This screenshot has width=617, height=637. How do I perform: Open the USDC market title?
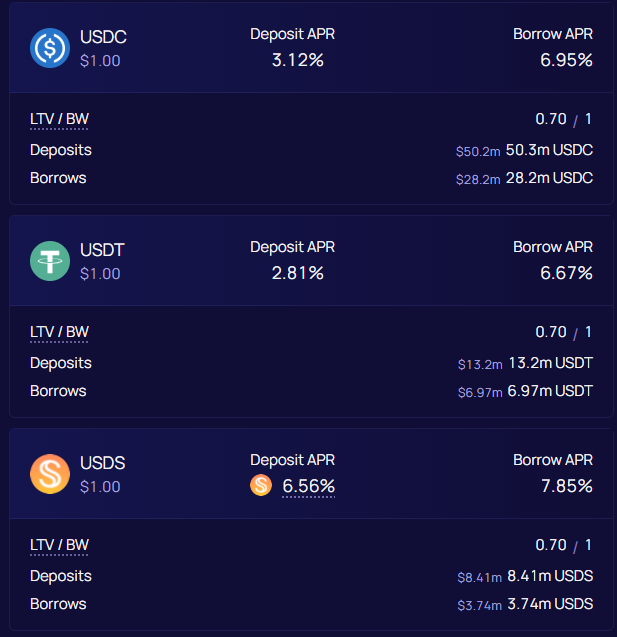[103, 38]
